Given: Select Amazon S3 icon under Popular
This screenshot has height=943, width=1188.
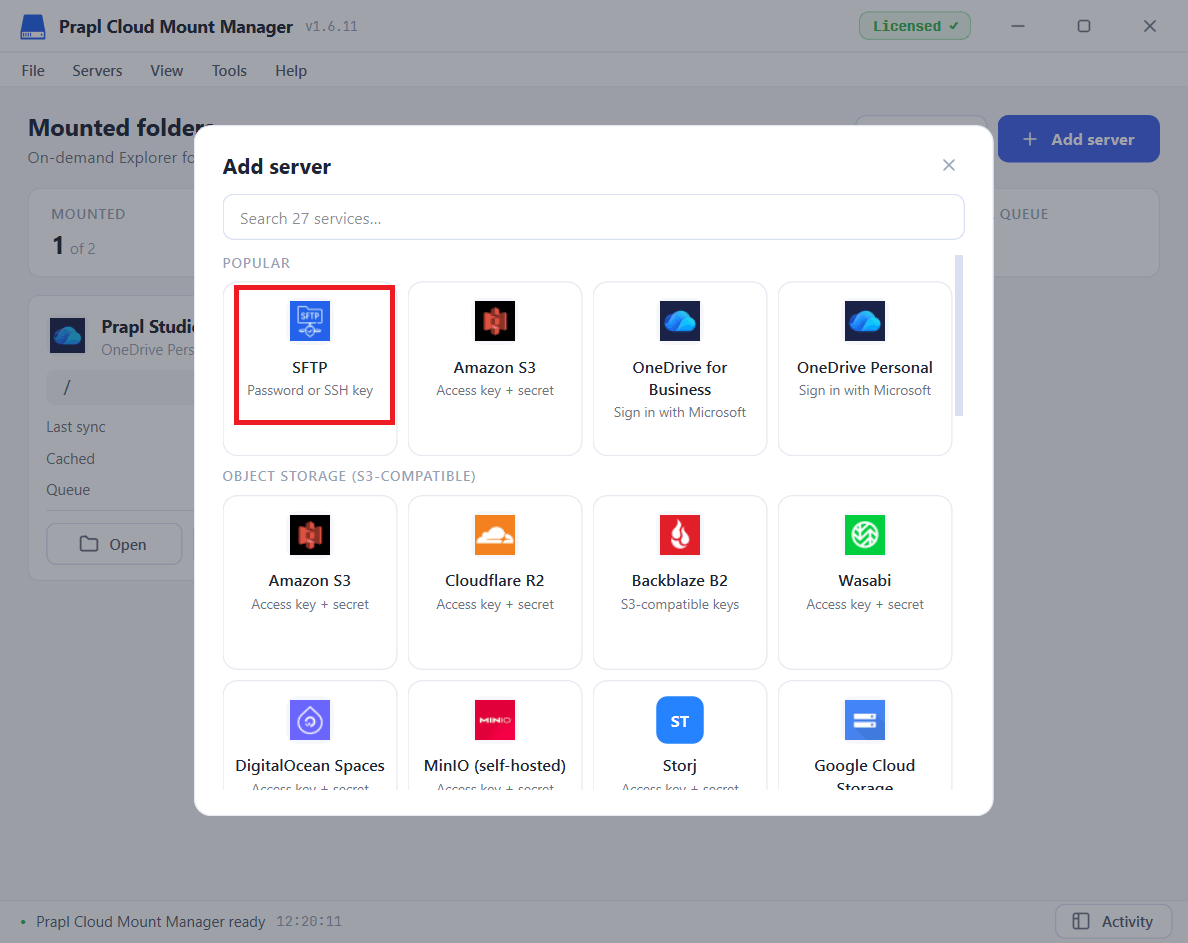Looking at the screenshot, I should [495, 321].
